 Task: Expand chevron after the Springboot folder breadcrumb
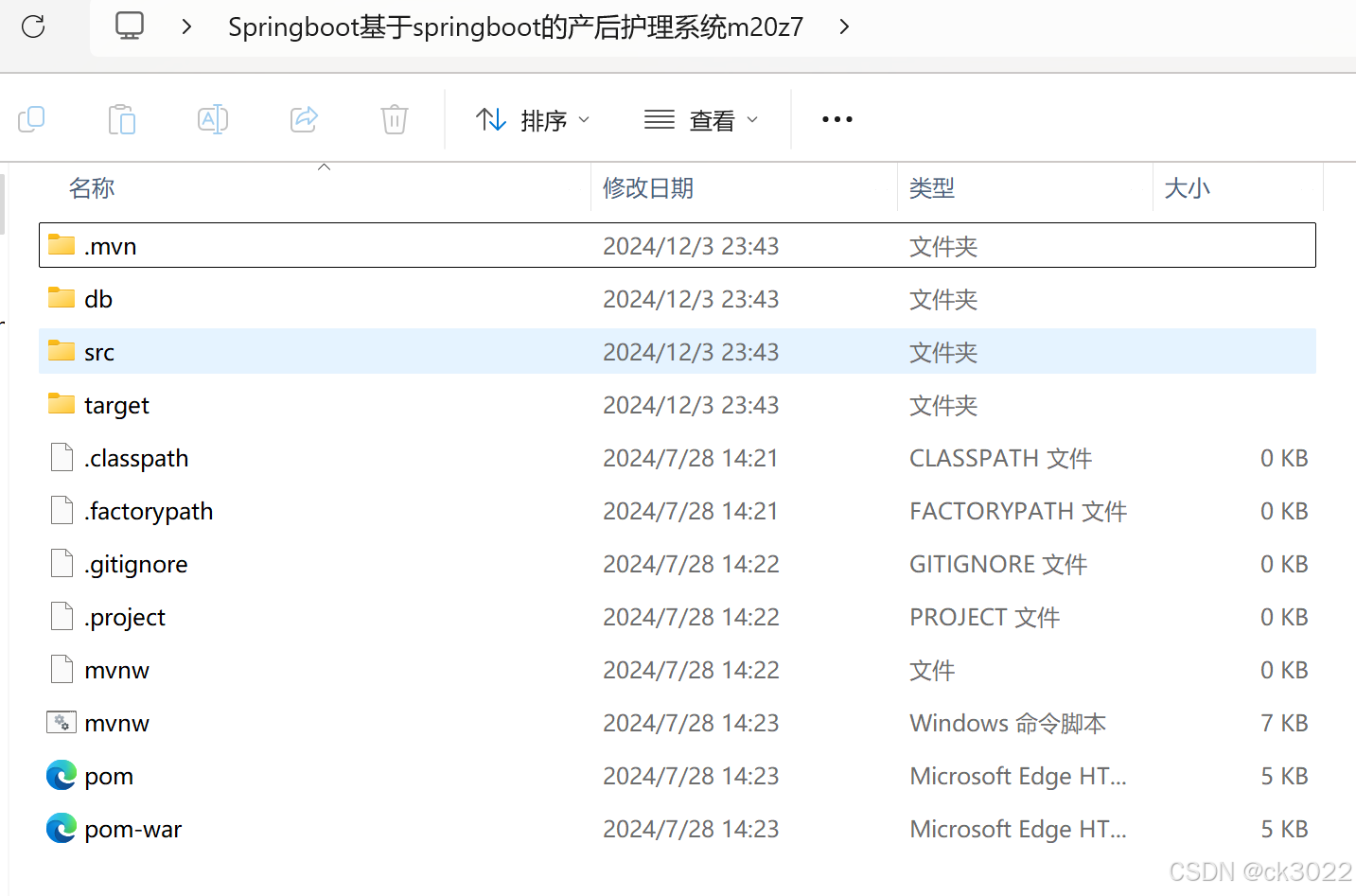point(844,26)
